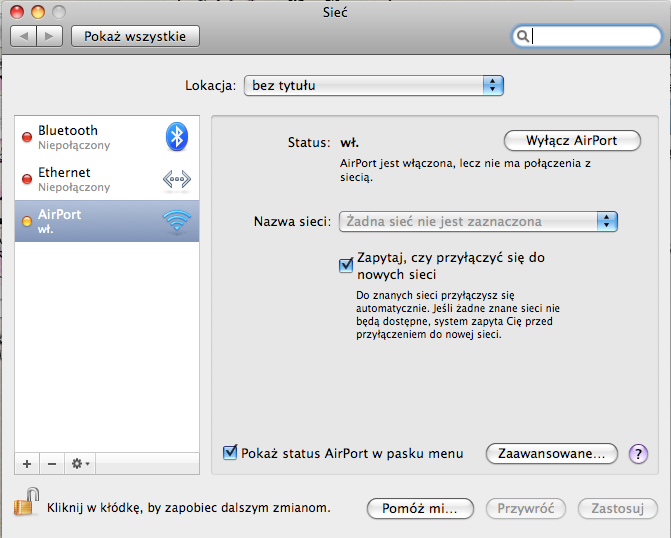Viewport: 671px width, 538px height.
Task: Click the "Sieć" window title
Action: 335,12
